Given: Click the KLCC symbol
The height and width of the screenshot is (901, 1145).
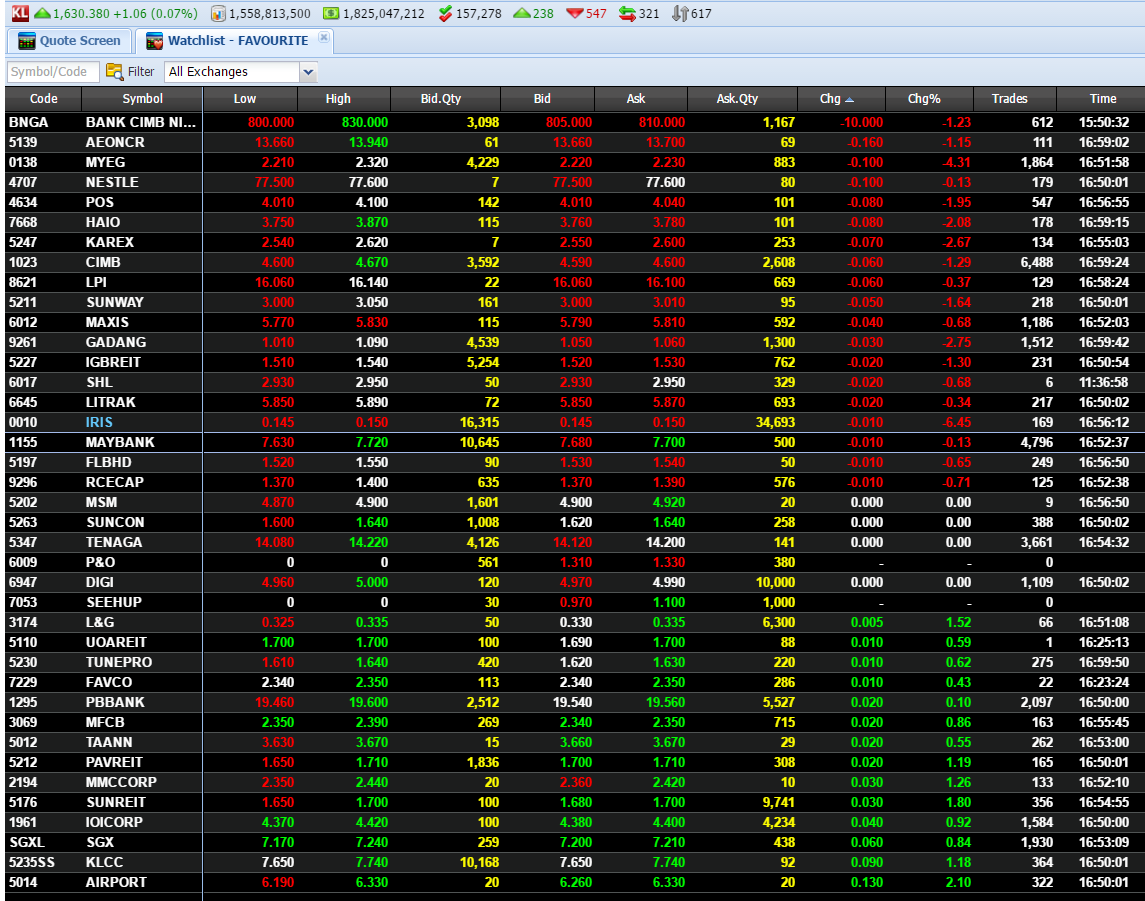Looking at the screenshot, I should (x=104, y=862).
